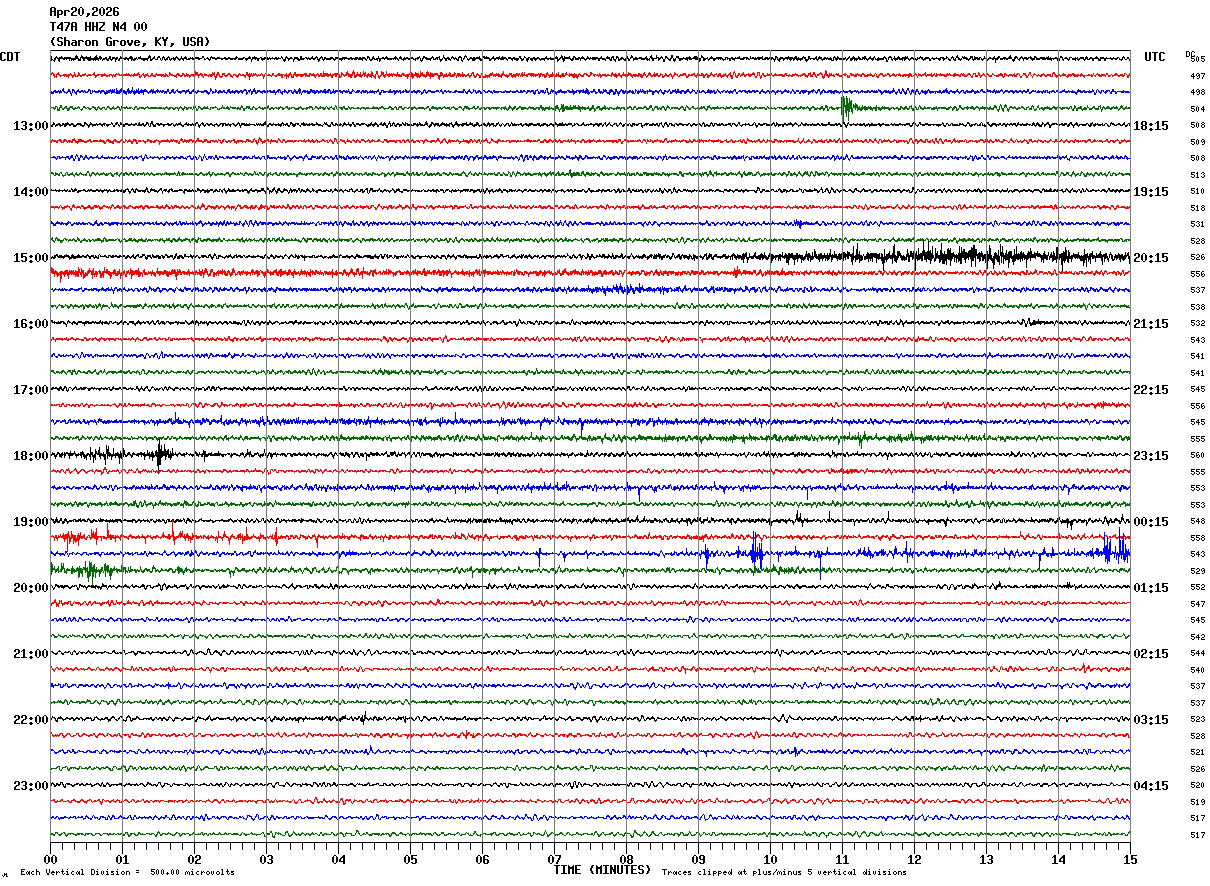Click the minute tick label 03
Screen dimensions: 1210x886
(x=266, y=859)
